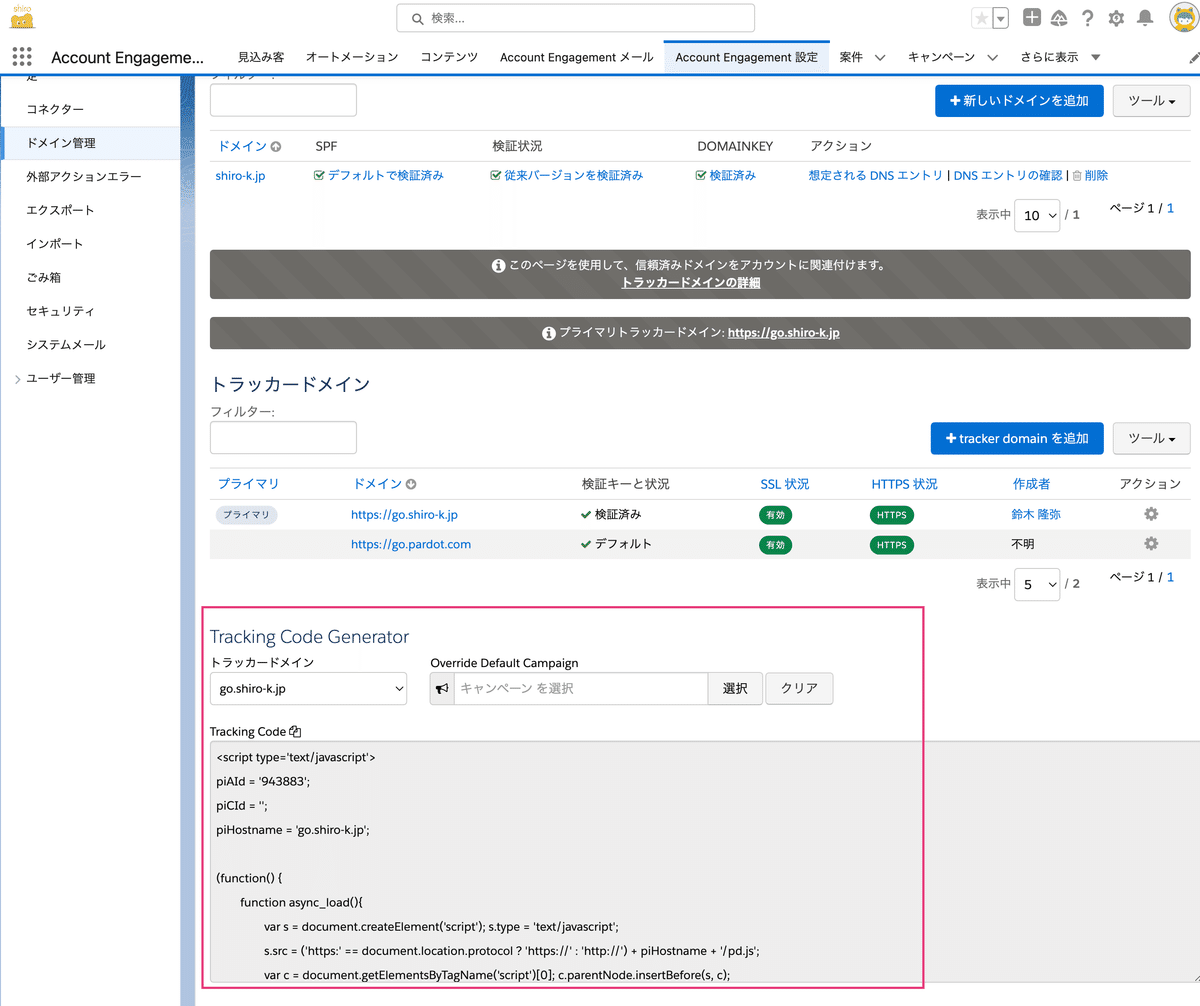Expand the キャンペーン tab chevron
The height and width of the screenshot is (1006, 1200).
(x=992, y=58)
